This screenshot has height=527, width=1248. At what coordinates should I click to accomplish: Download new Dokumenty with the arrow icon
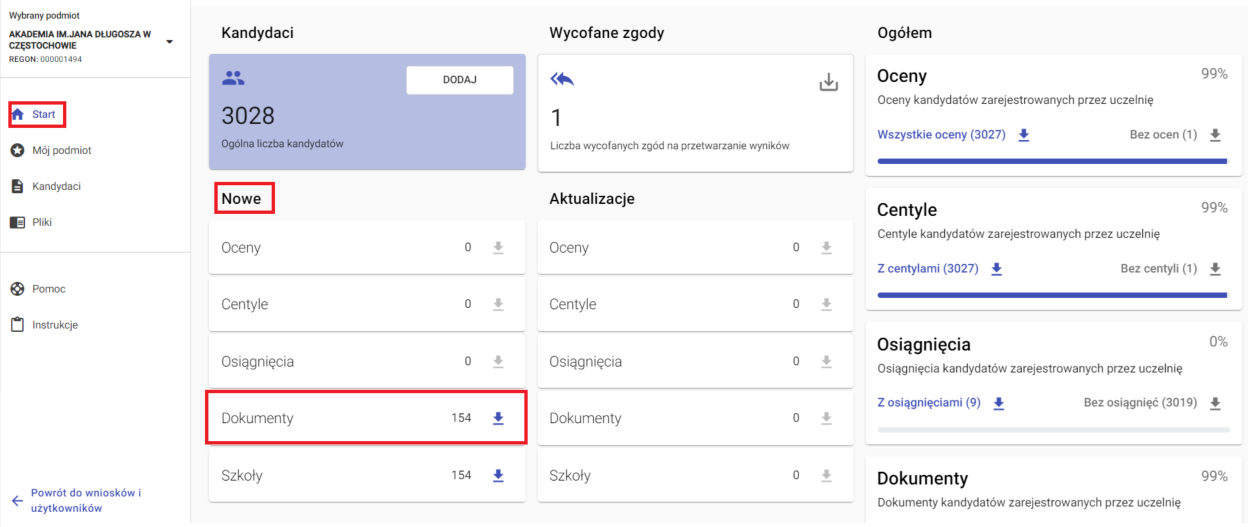click(498, 418)
